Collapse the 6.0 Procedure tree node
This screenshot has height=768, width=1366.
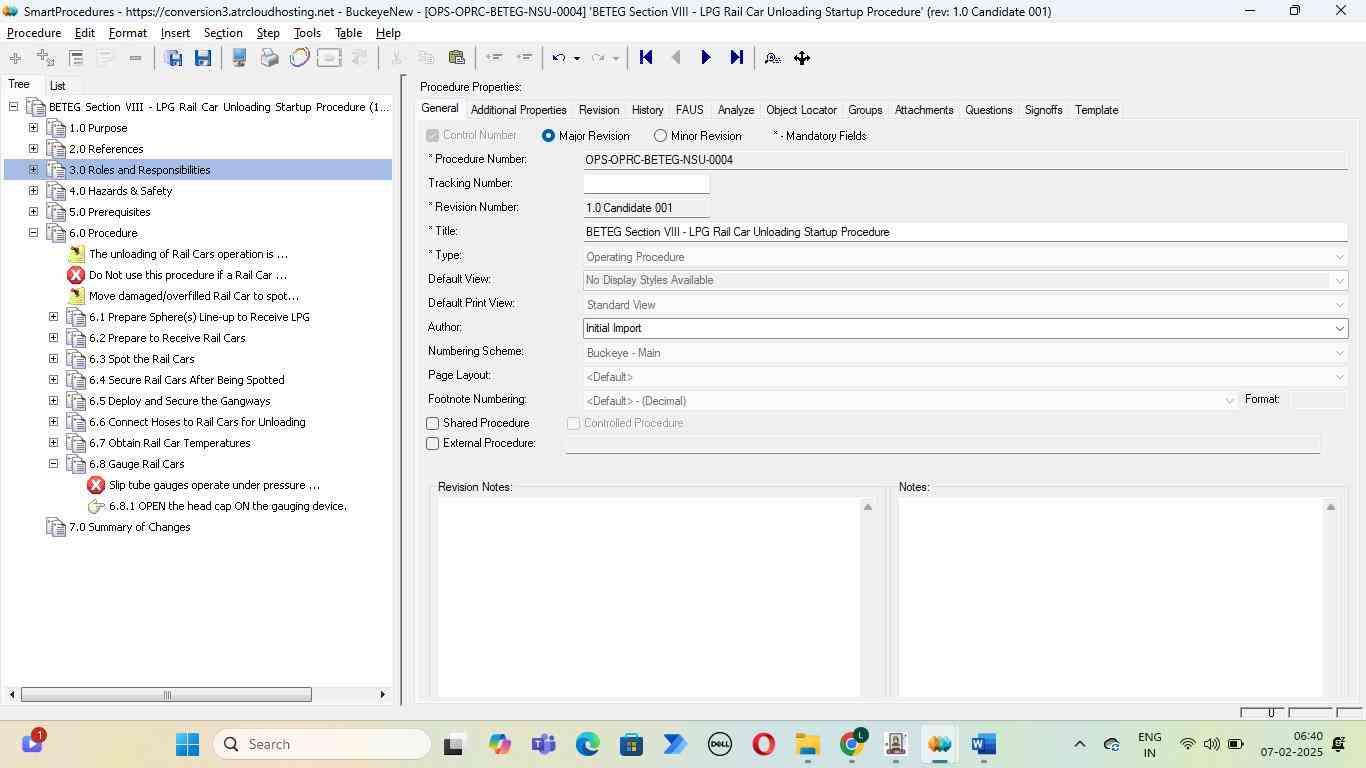tap(33, 233)
